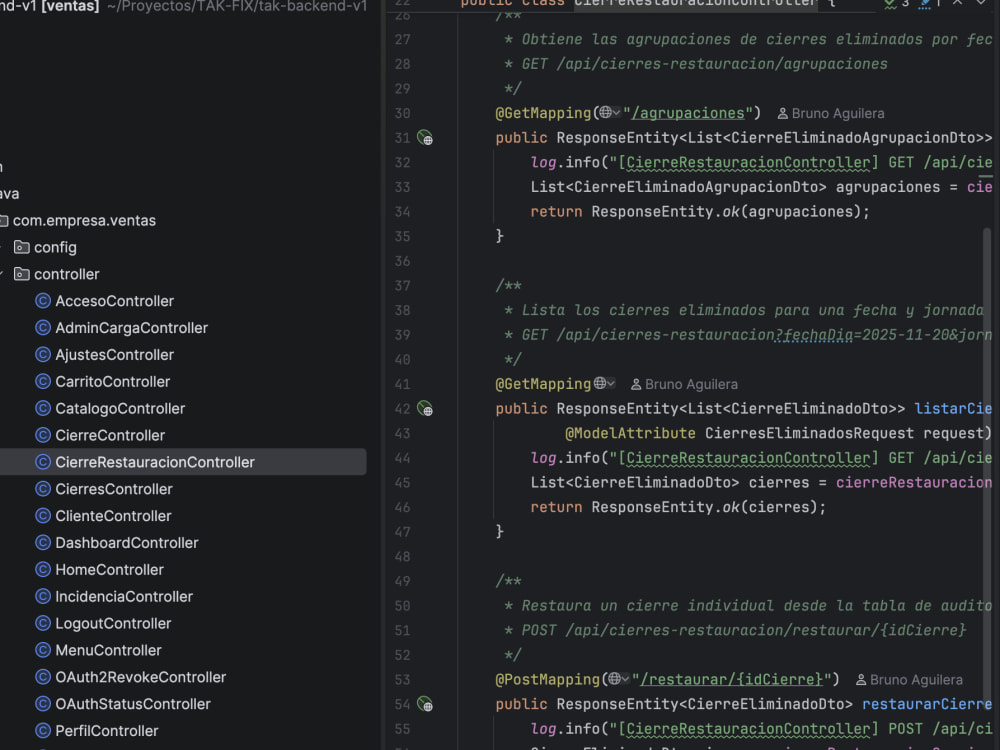Click the class icon beside AdminCargaController
The height and width of the screenshot is (750, 1000).
point(43,327)
